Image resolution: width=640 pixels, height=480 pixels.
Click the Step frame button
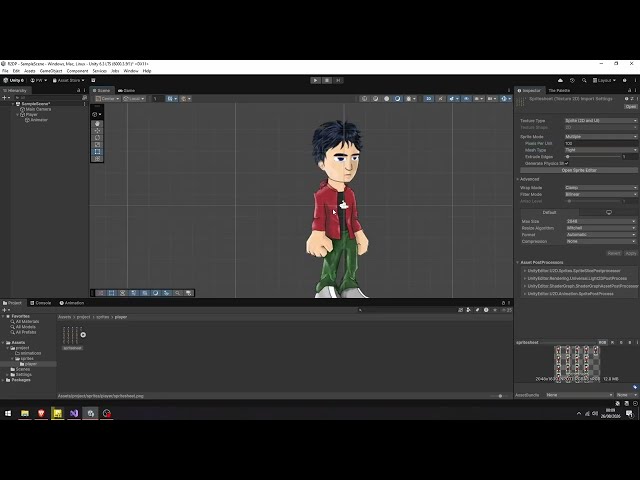[338, 80]
